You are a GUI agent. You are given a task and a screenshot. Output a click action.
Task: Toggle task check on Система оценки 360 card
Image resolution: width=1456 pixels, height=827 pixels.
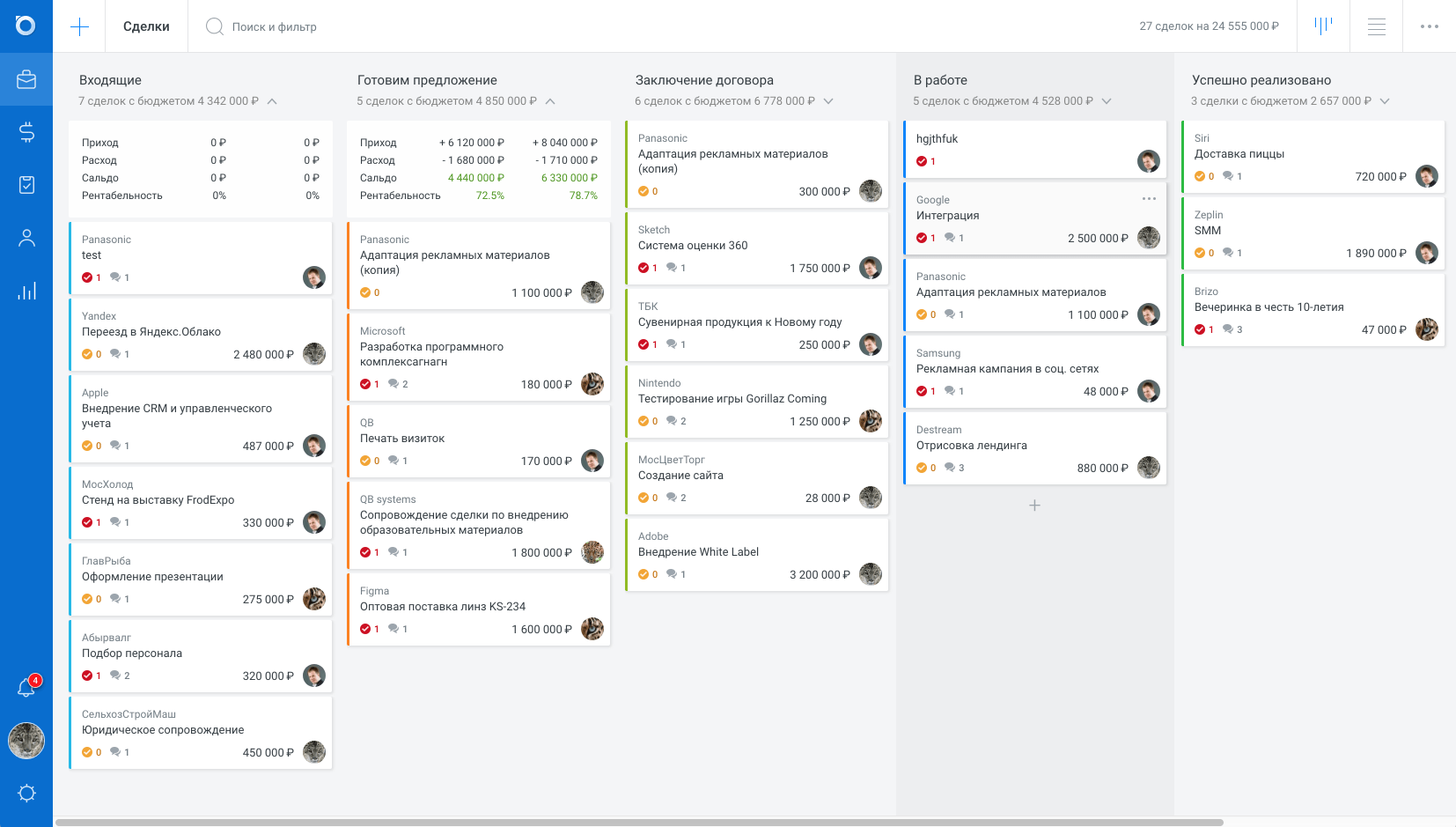tap(643, 268)
